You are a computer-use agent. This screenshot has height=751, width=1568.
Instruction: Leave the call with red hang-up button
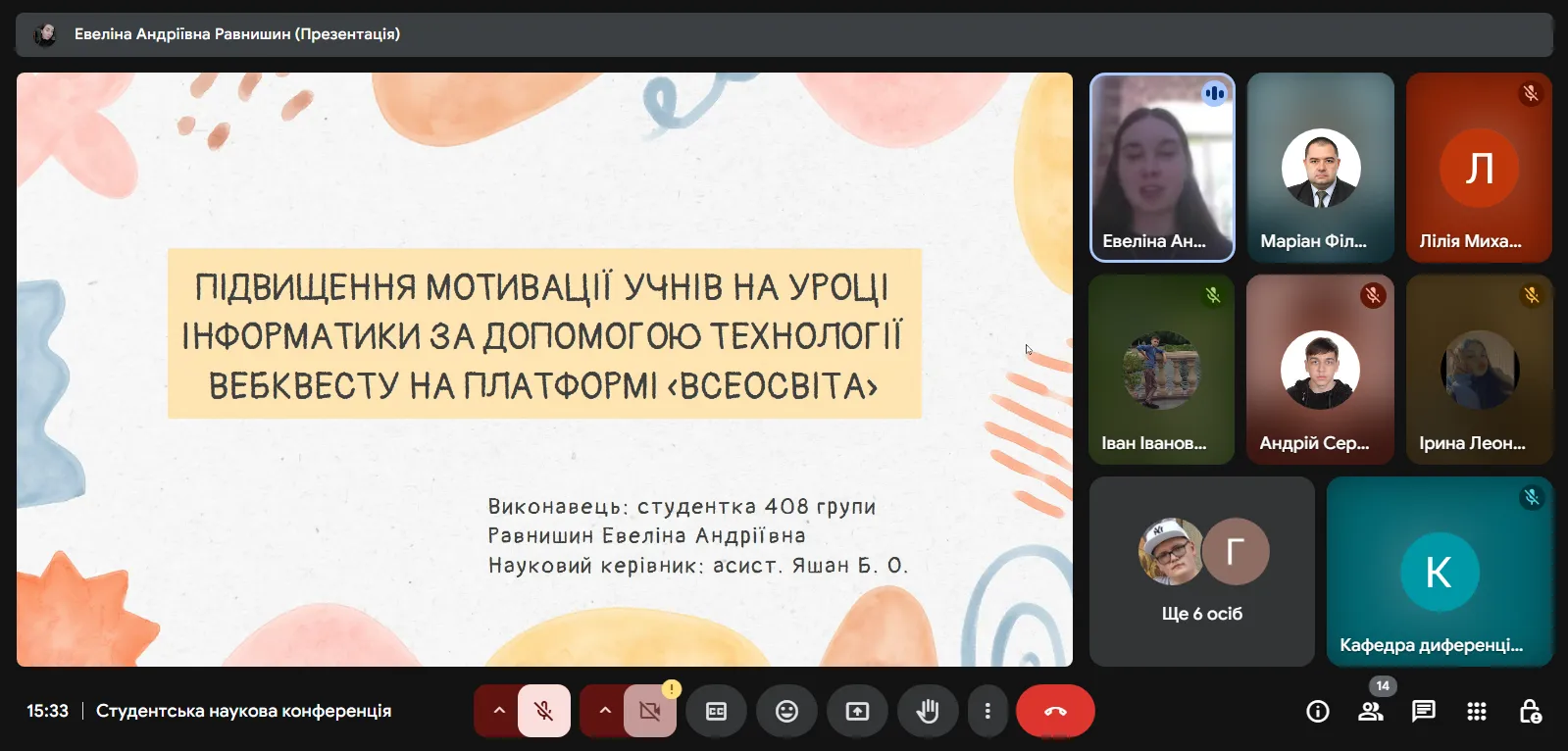(1055, 711)
